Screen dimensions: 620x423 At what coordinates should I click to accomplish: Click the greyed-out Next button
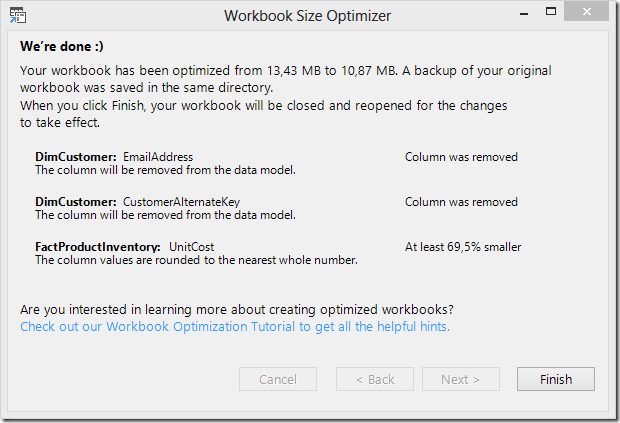click(461, 379)
